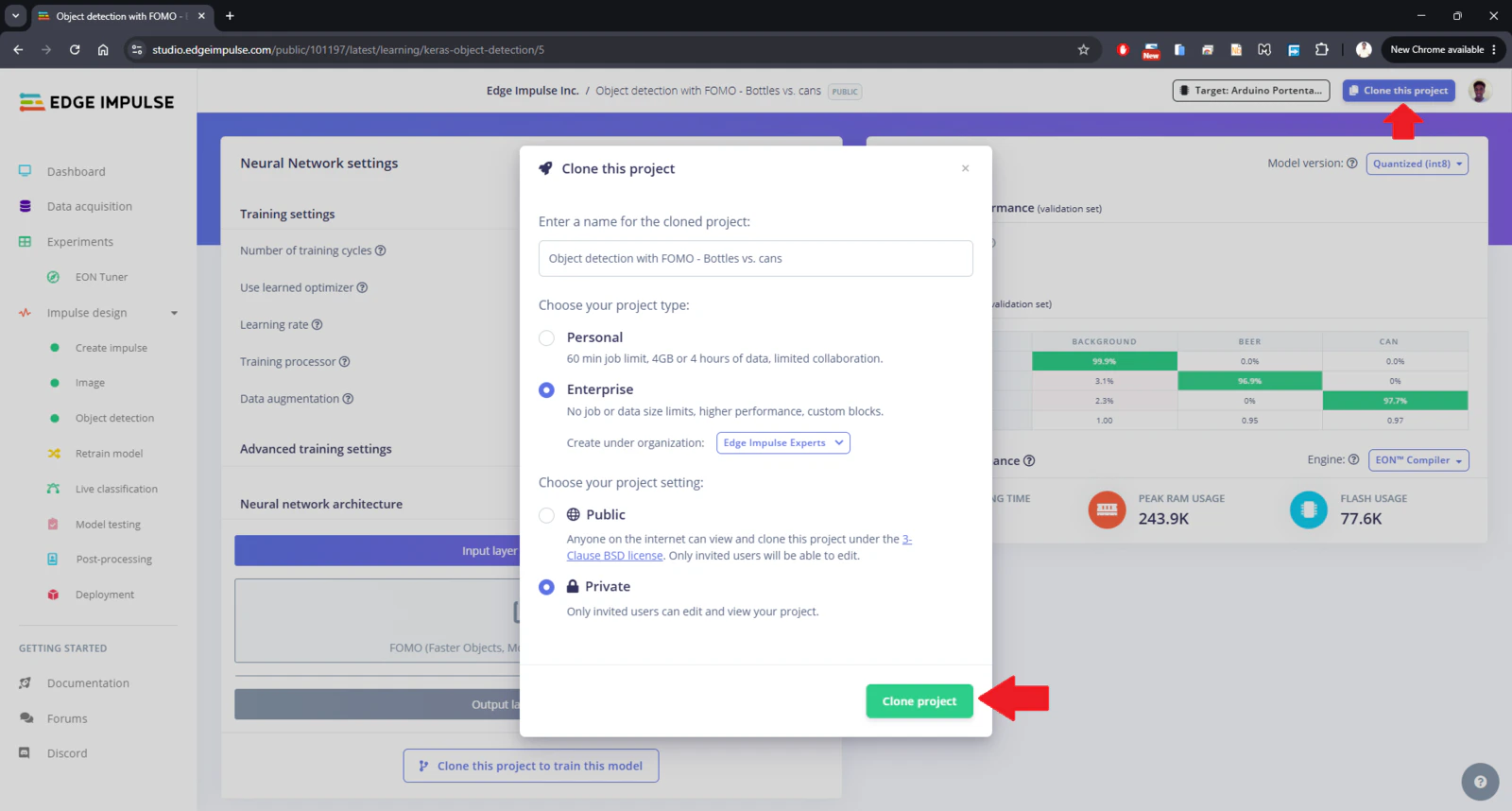Open the Discord link

point(67,753)
